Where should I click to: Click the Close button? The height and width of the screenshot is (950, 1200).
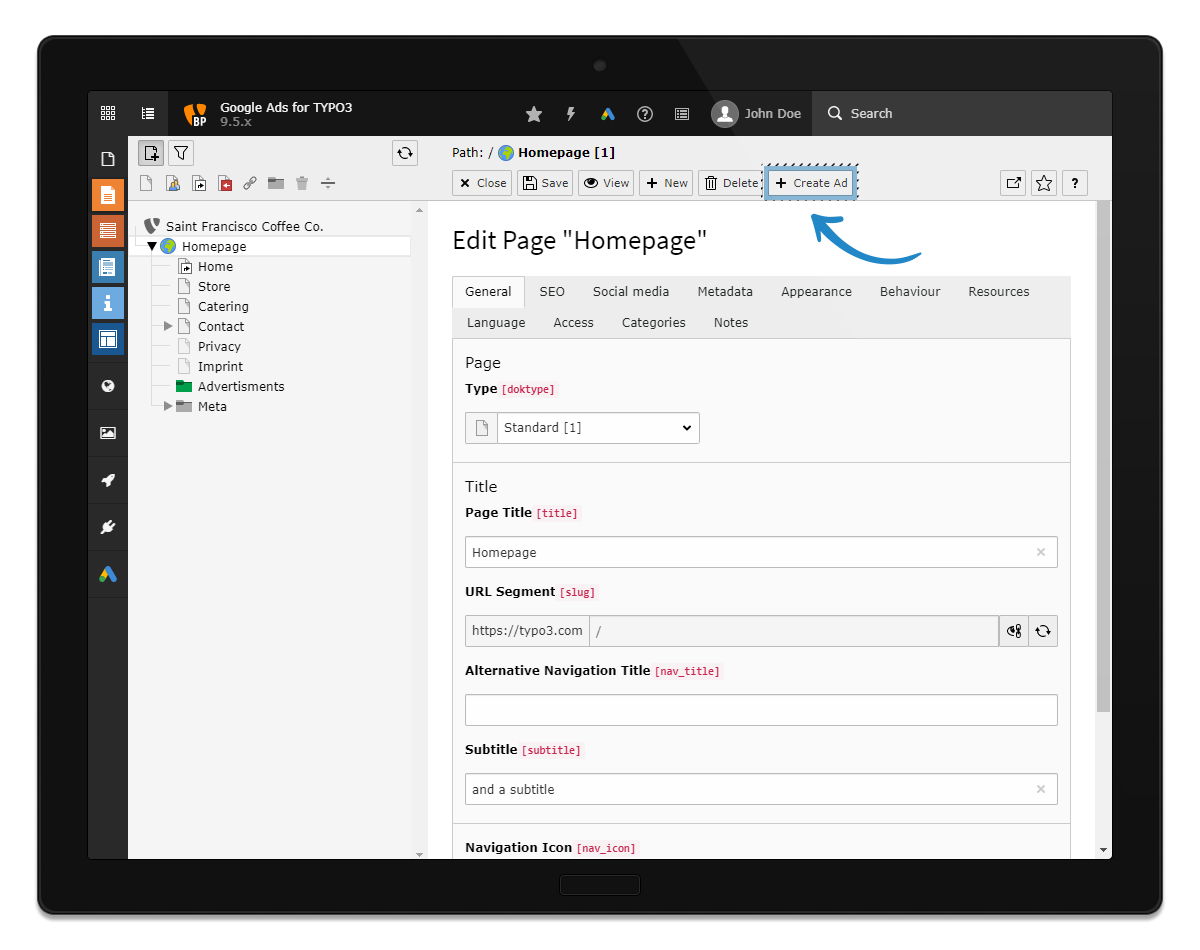click(x=482, y=183)
